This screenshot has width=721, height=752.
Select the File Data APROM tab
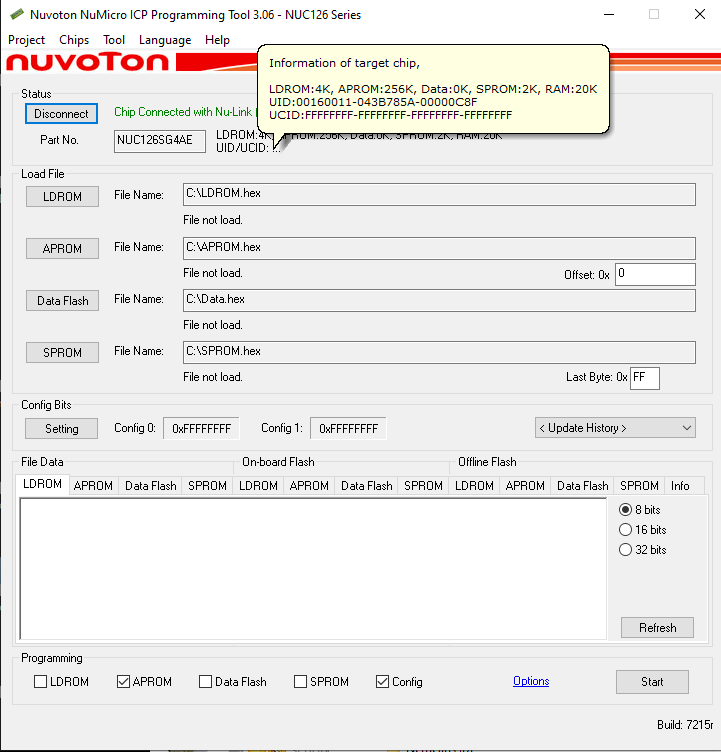[x=93, y=486]
